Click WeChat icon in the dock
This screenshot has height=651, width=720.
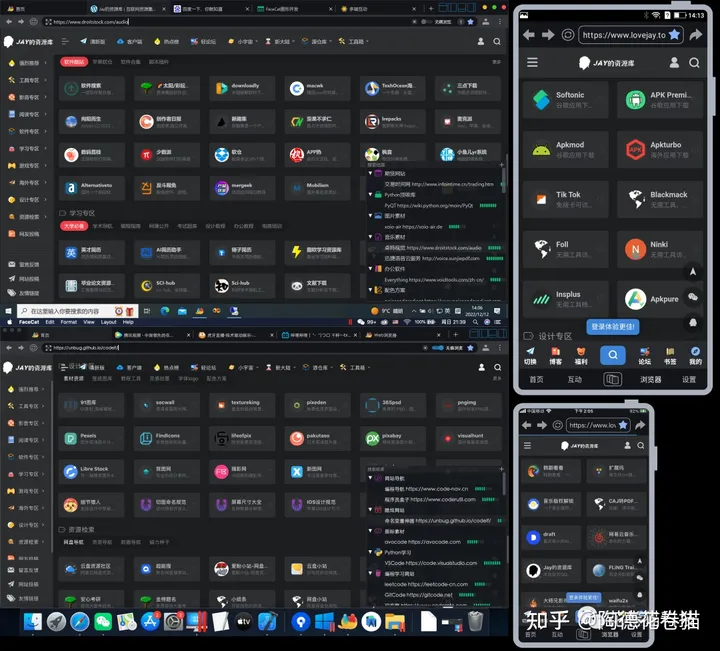click(103, 622)
